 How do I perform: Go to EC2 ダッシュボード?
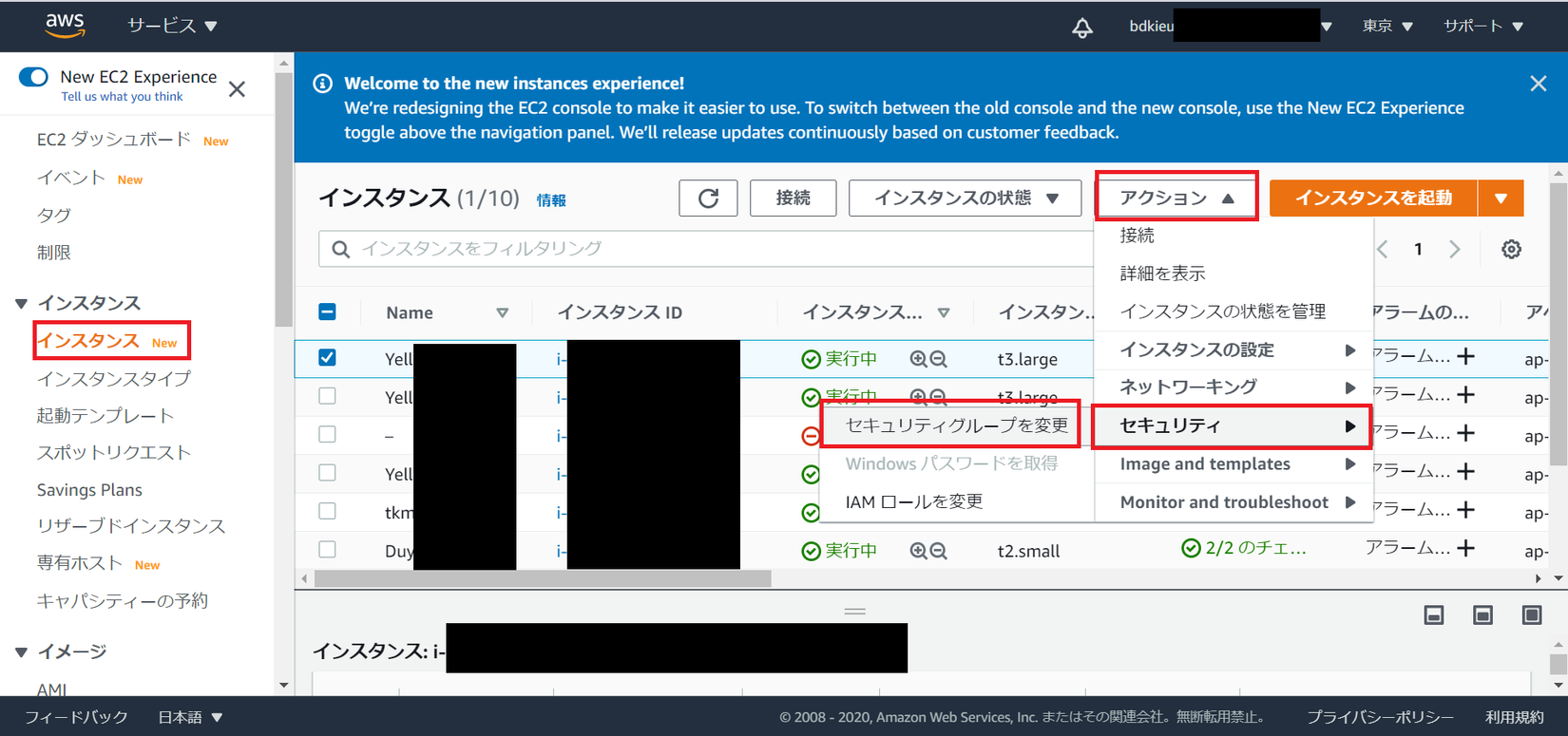tap(114, 140)
